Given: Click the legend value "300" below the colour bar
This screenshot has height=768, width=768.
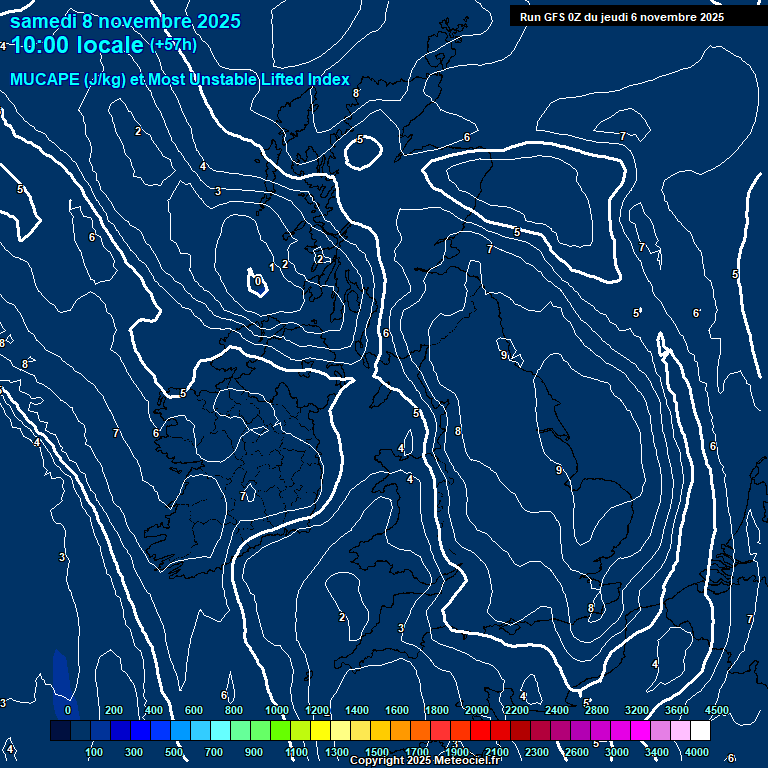Looking at the screenshot, I should (134, 752).
